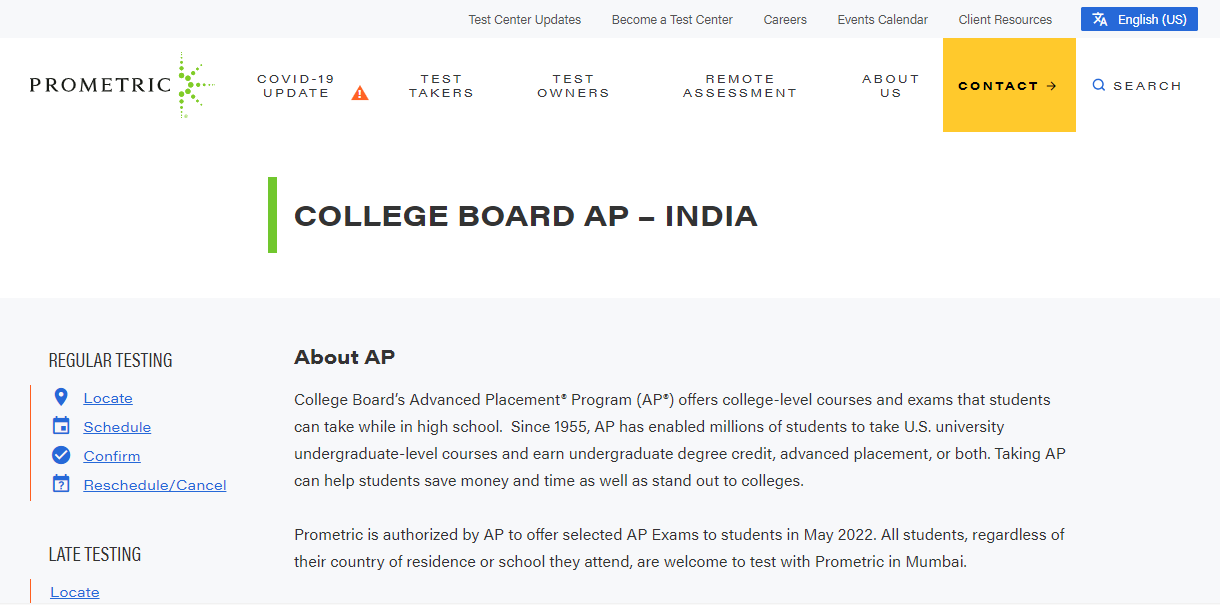Go to Become a Test Center
1220x605 pixels.
click(x=672, y=20)
